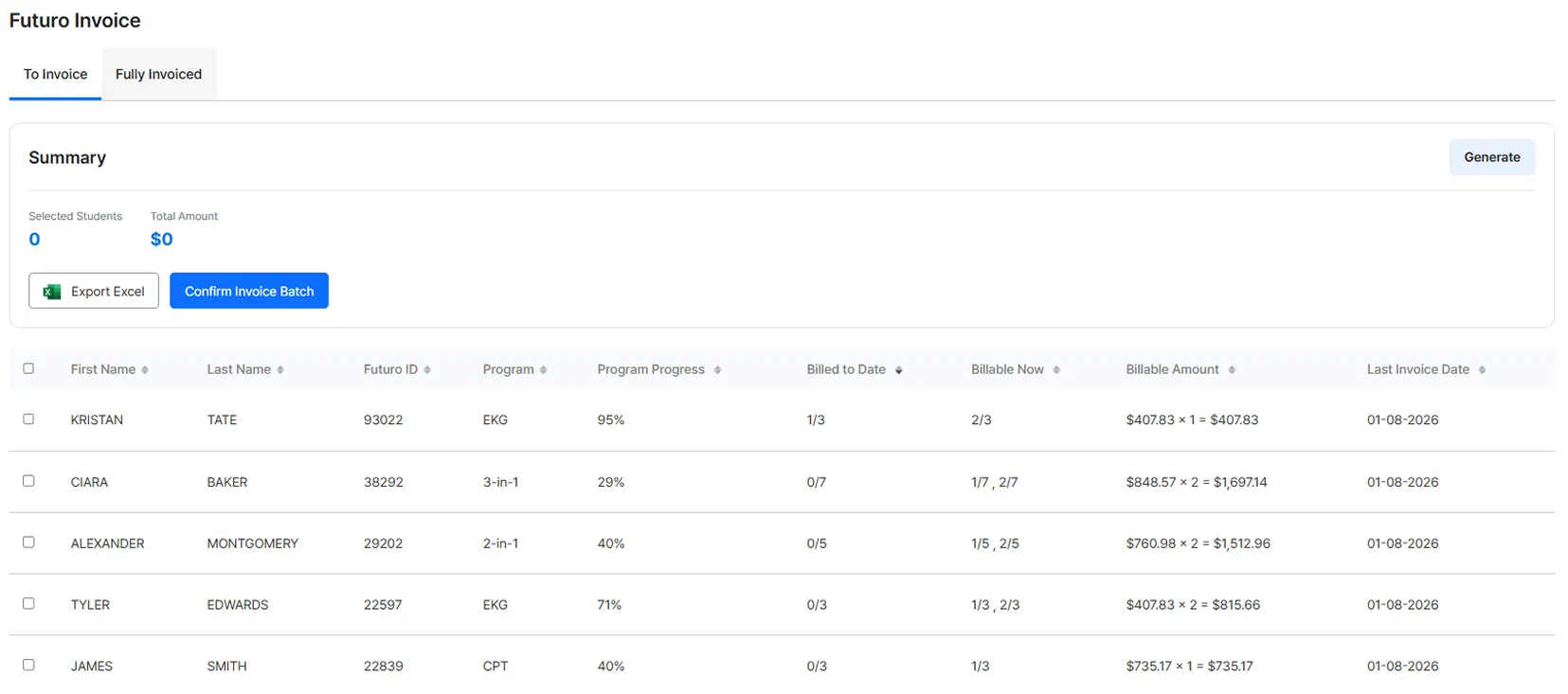Select Alexander Montgomery's checkbox
Viewport: 1568px width, 694px height.
pyautogui.click(x=28, y=543)
